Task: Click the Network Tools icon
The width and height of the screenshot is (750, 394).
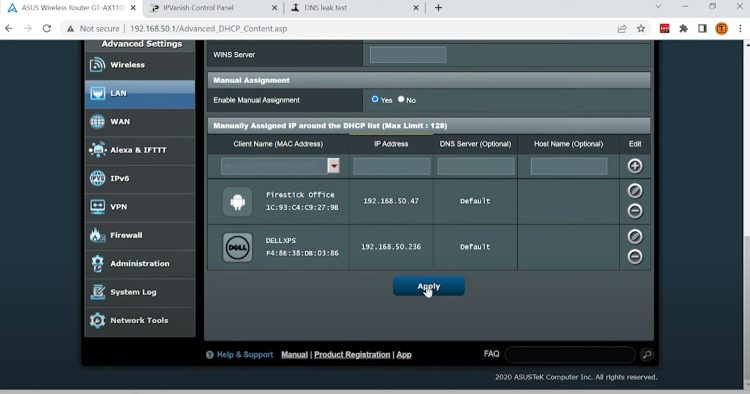Action: [x=97, y=320]
